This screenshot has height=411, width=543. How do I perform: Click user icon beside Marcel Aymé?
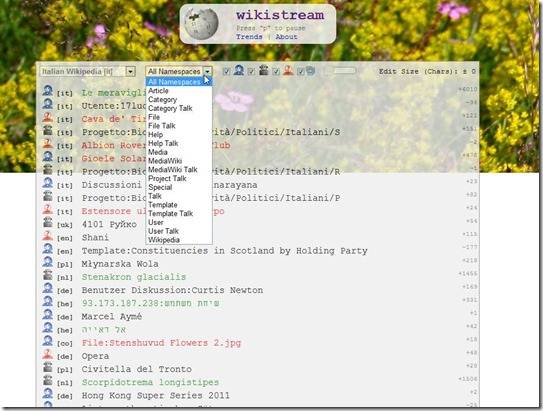click(x=47, y=314)
